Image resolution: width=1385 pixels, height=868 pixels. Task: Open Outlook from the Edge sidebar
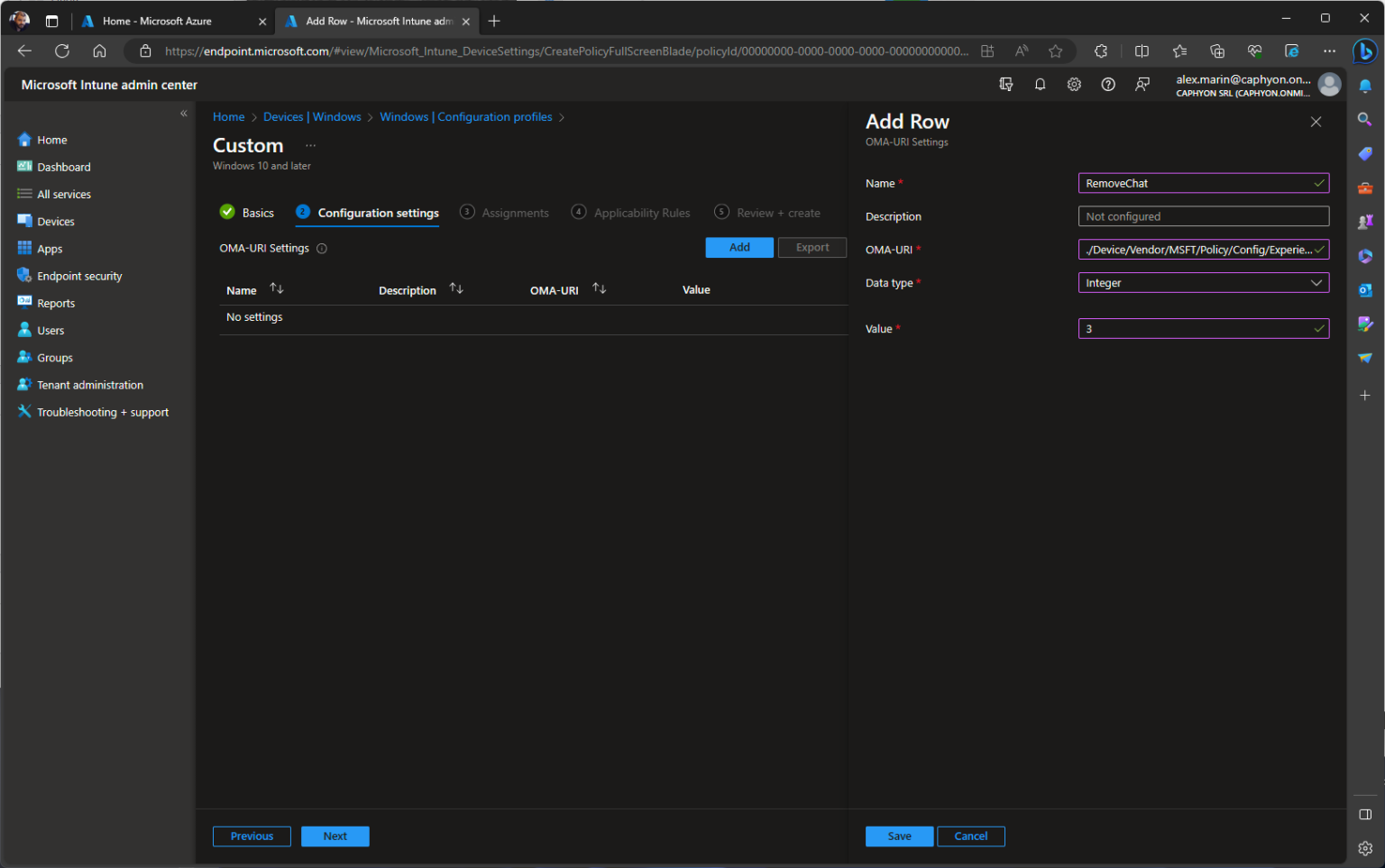[1365, 290]
